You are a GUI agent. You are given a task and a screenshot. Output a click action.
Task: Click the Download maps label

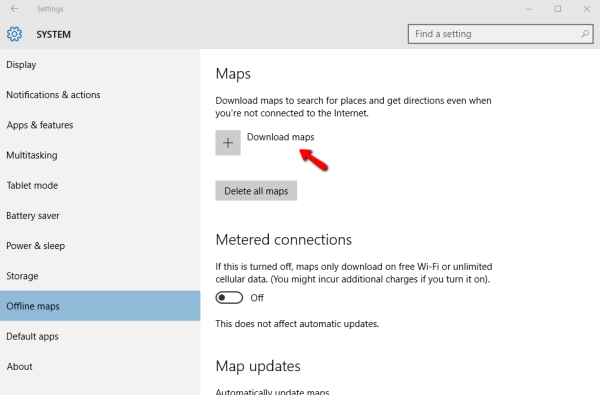tap(280, 137)
